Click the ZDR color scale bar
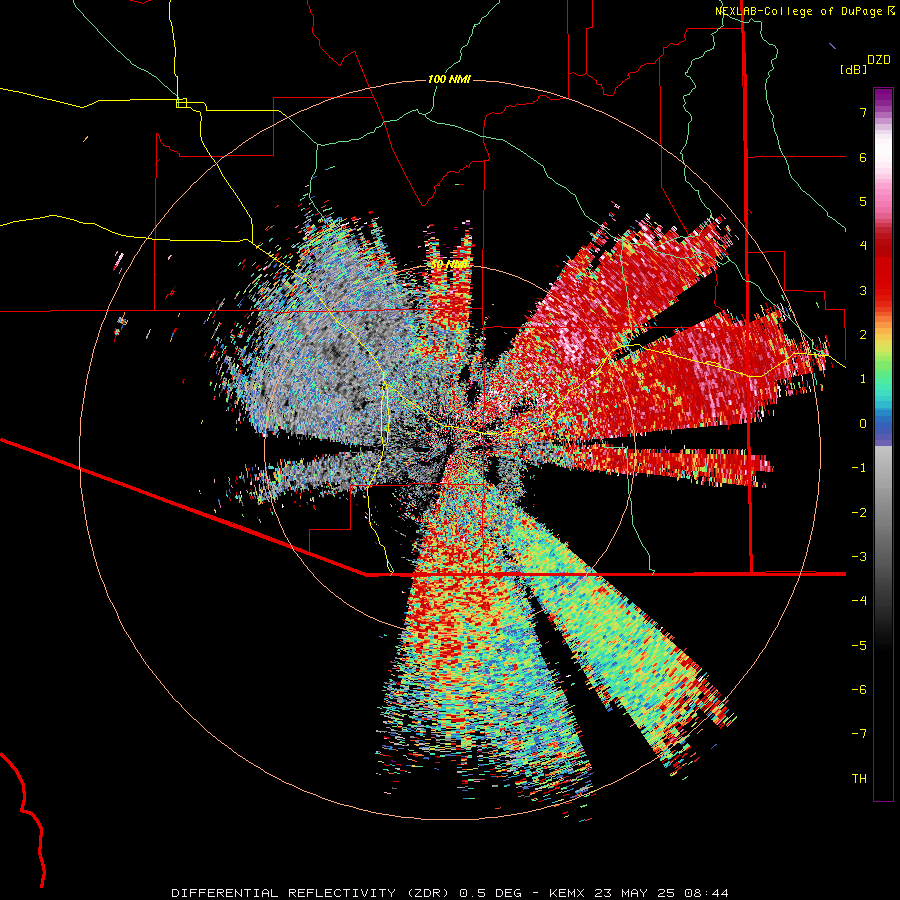The width and height of the screenshot is (900, 900). click(x=883, y=444)
